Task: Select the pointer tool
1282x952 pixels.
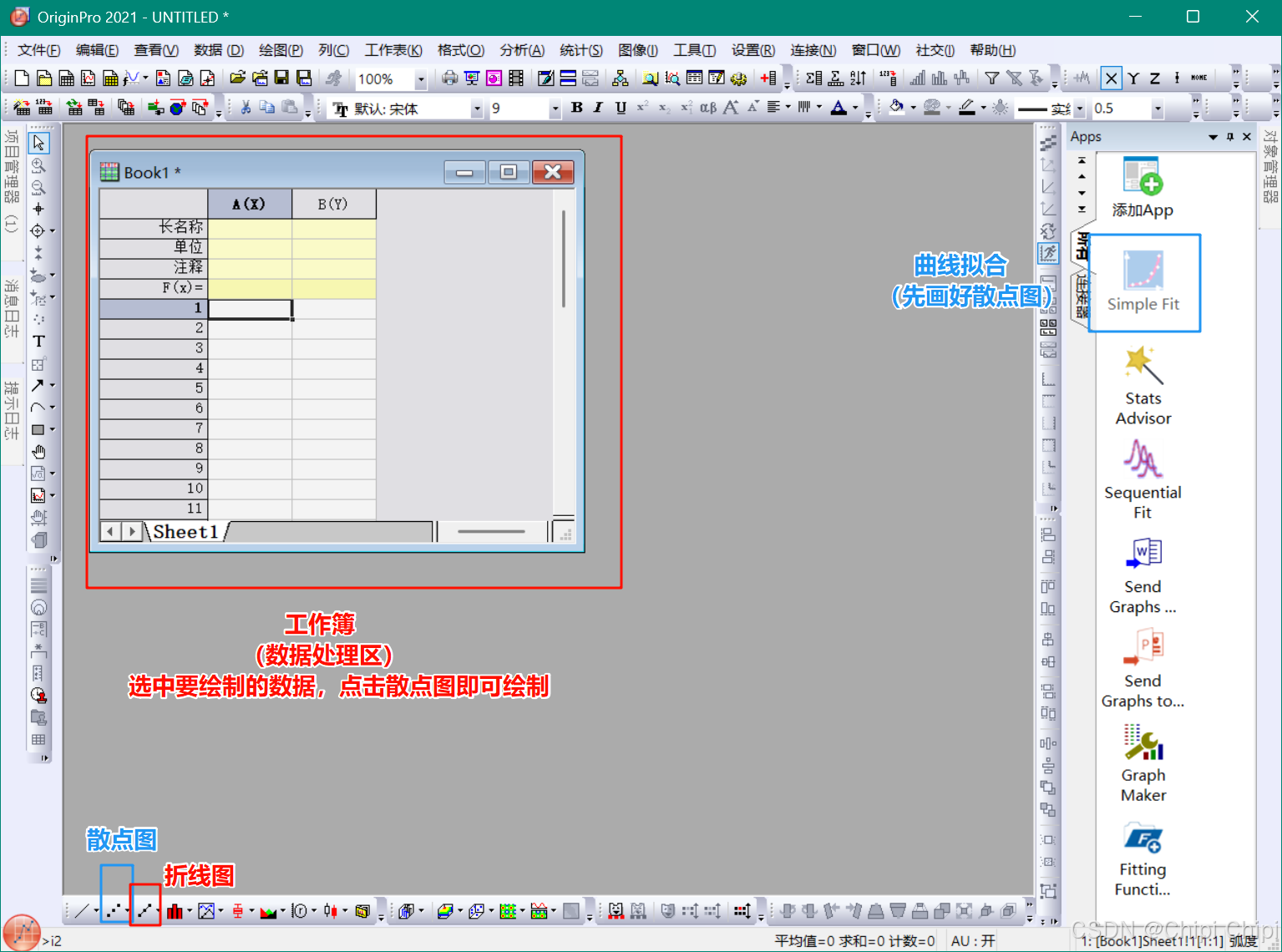Action: pyautogui.click(x=38, y=143)
